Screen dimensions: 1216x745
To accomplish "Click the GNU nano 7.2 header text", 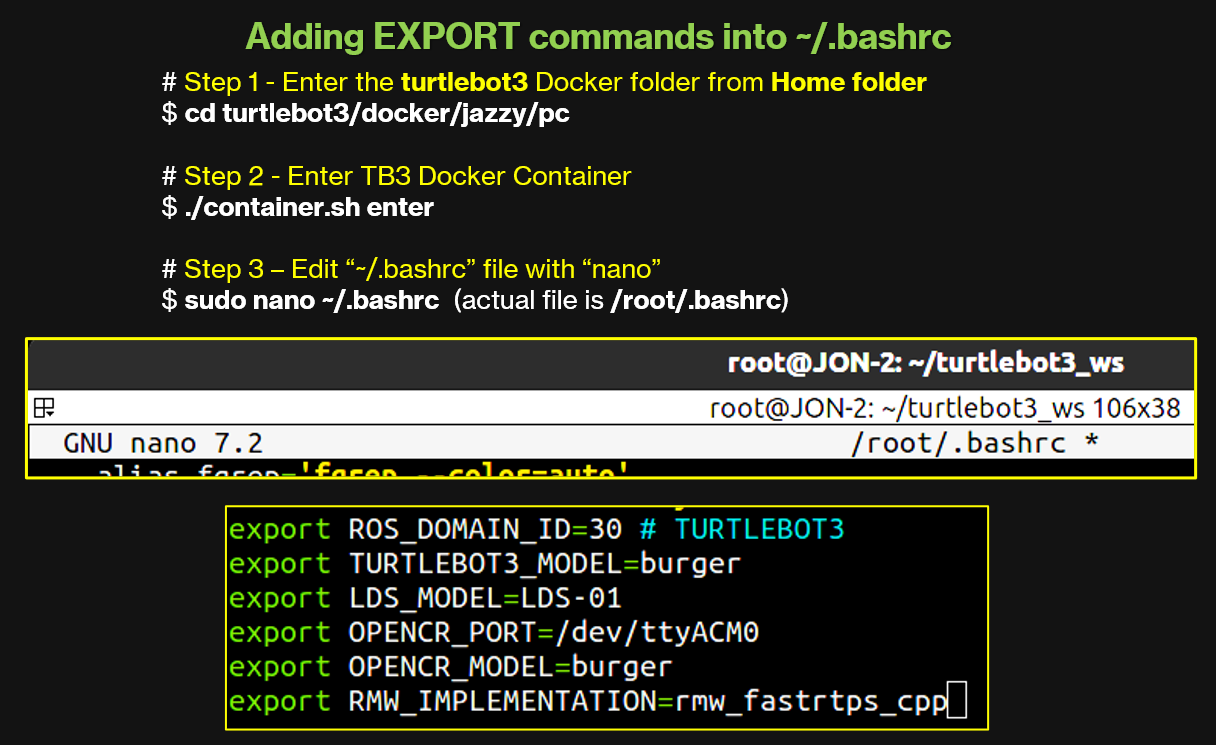I will [163, 442].
